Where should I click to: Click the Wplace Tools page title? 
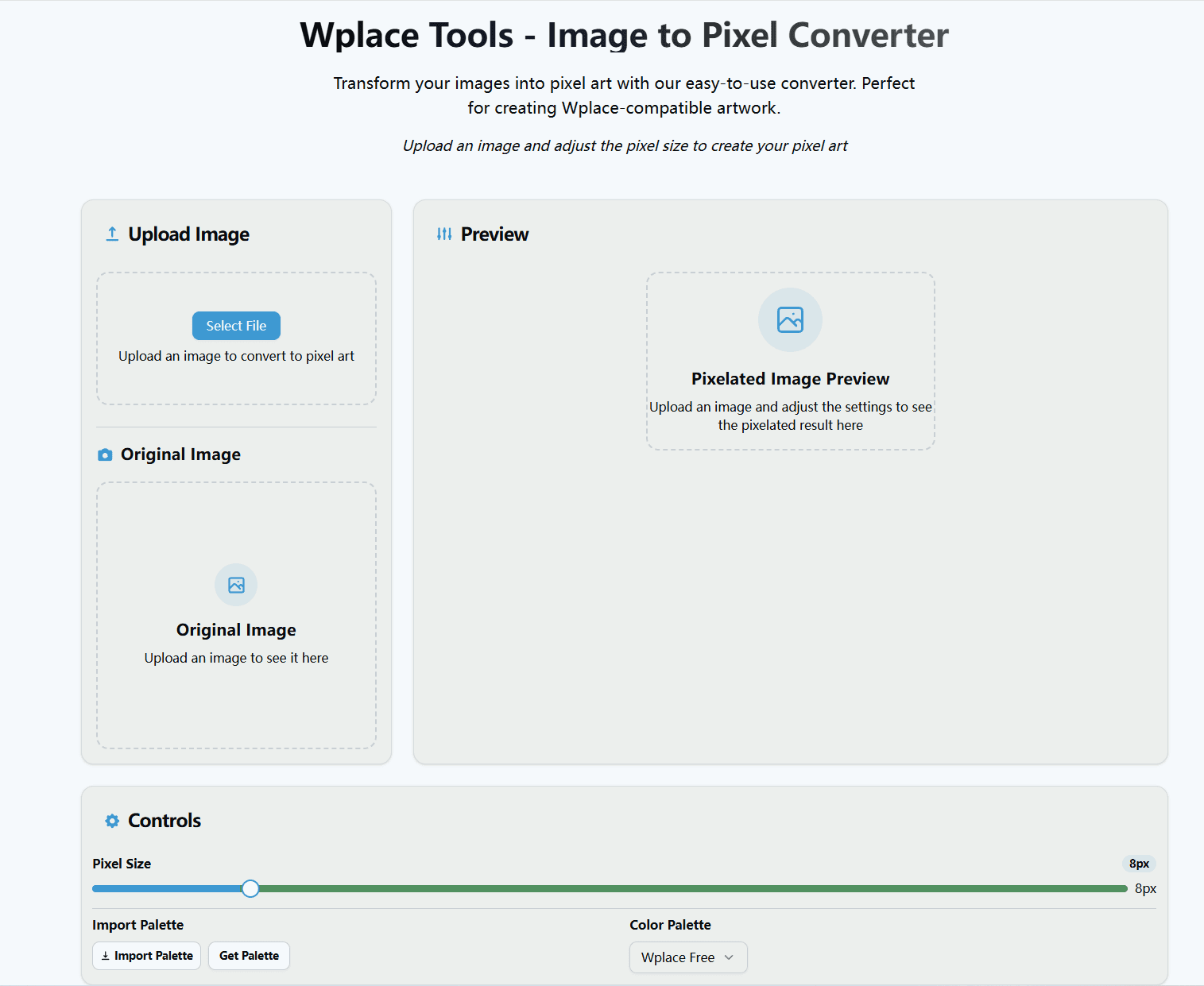tap(624, 35)
